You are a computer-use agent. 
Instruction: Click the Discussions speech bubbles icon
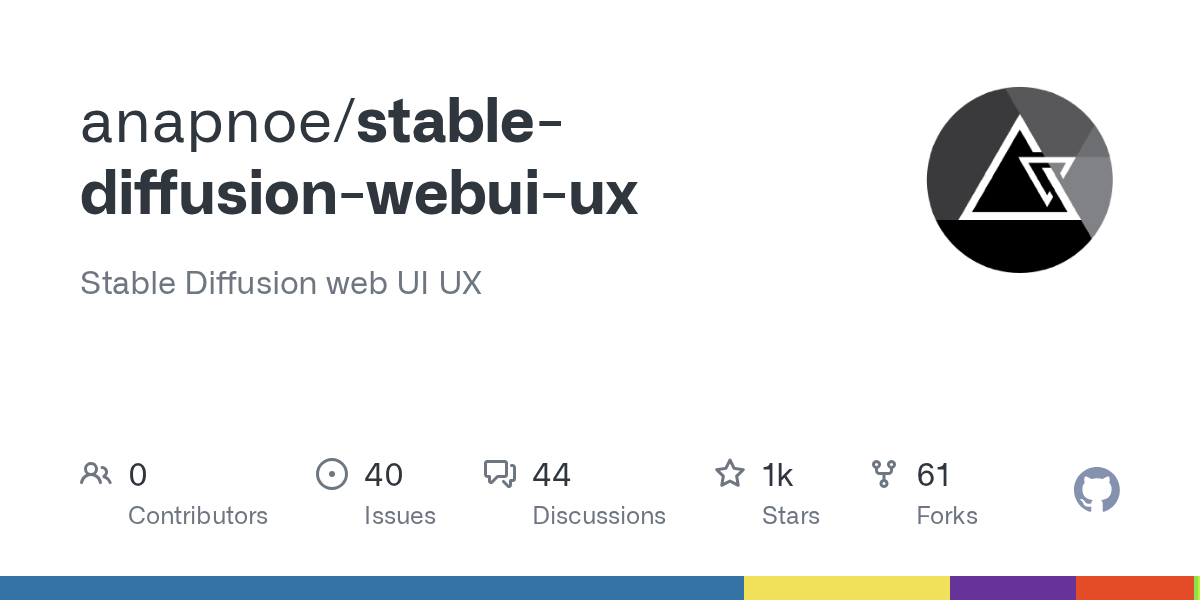point(499,474)
